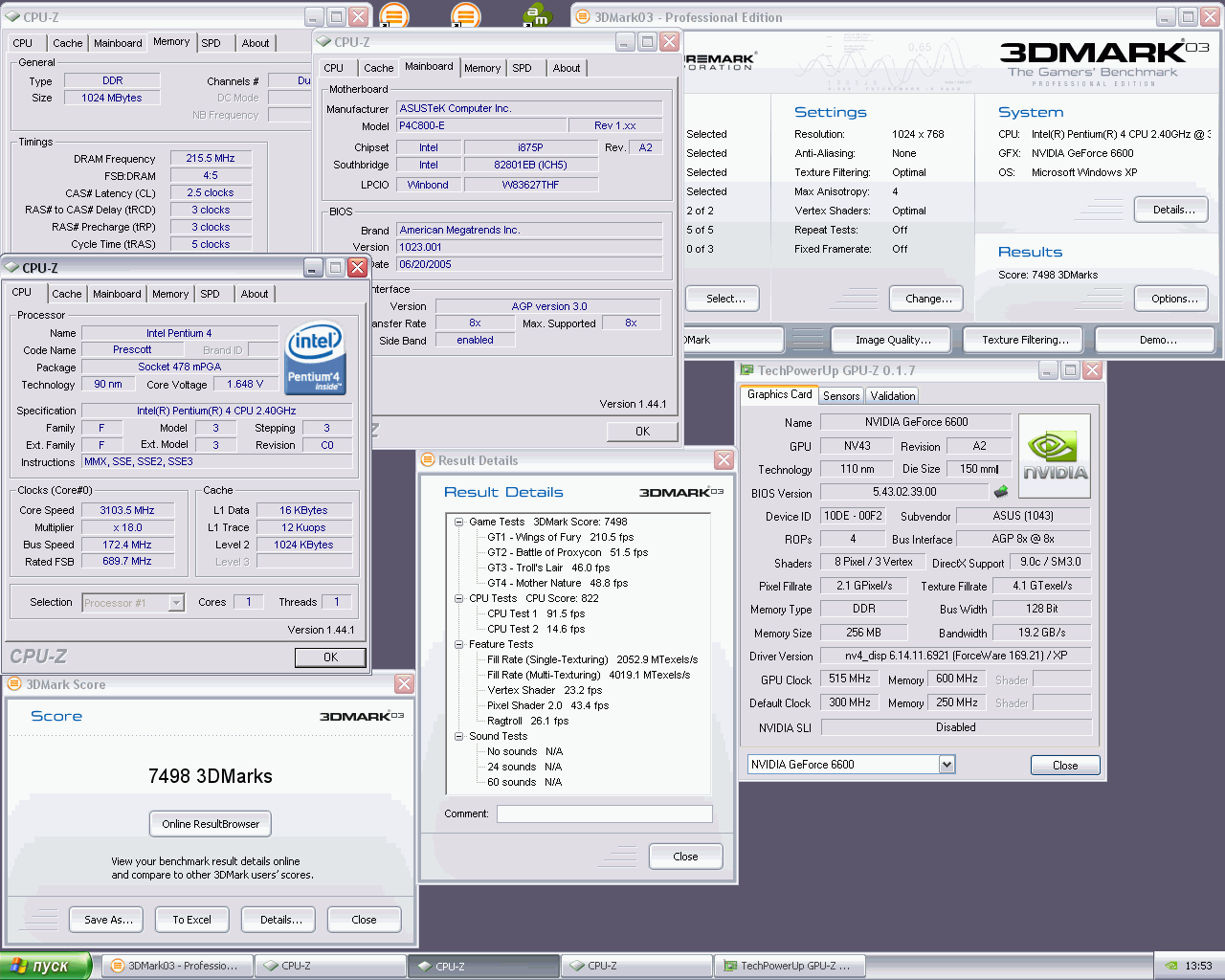Collapse the Sound Tests tree node

458,736
